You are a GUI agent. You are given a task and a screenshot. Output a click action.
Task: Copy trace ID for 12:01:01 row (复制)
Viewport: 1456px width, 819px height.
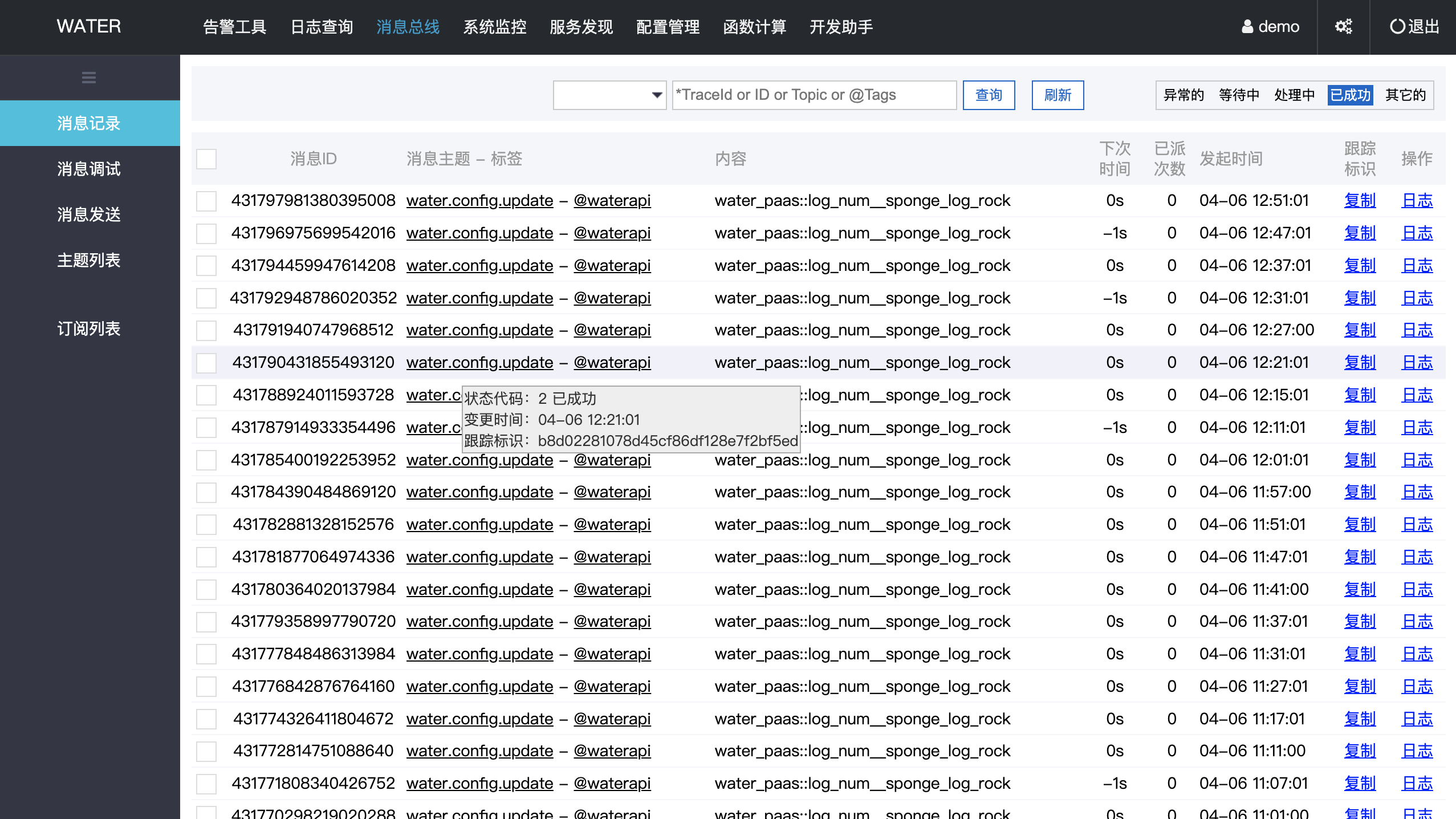(1360, 460)
